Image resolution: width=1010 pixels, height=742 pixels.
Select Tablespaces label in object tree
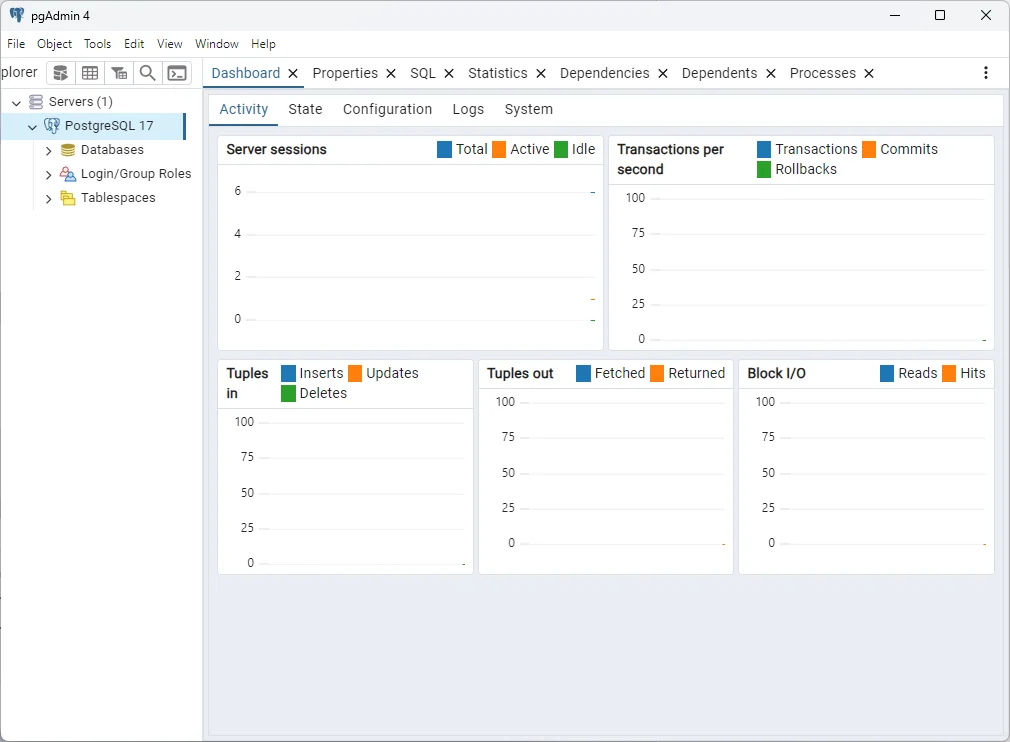(118, 198)
